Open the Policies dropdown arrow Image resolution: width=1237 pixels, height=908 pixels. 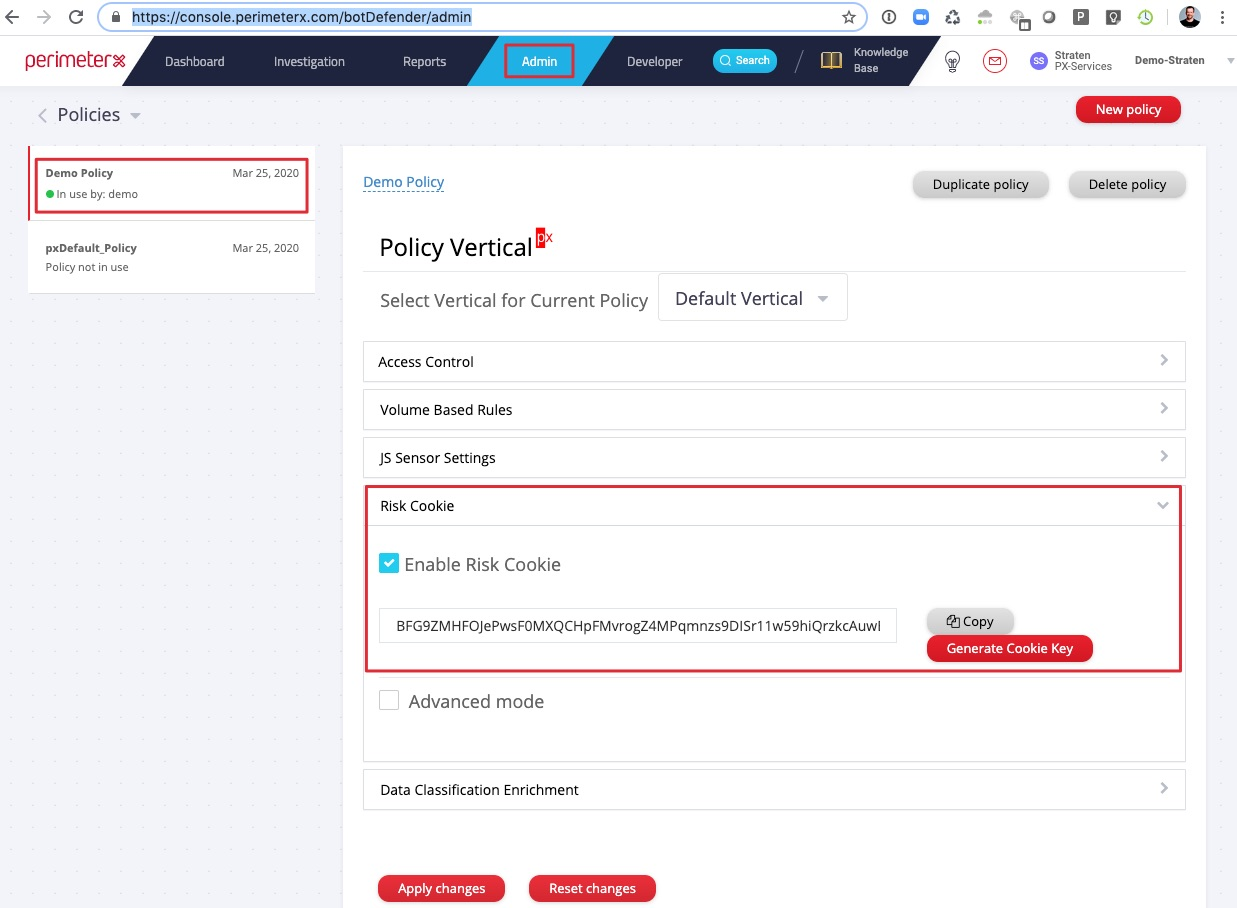[135, 116]
